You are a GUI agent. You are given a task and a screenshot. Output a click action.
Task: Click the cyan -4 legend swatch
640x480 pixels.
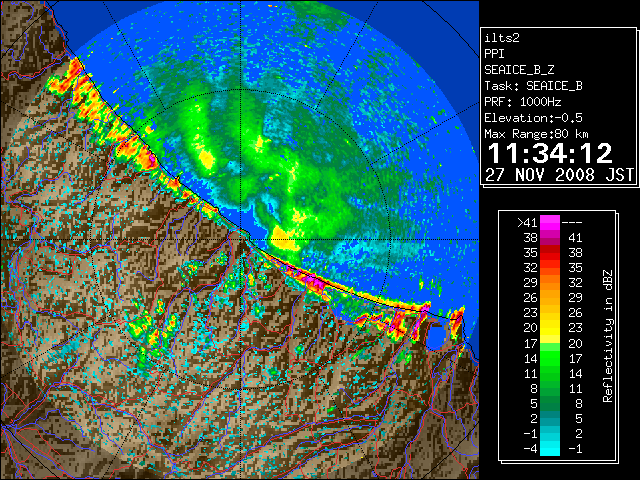pyautogui.click(x=550, y=449)
